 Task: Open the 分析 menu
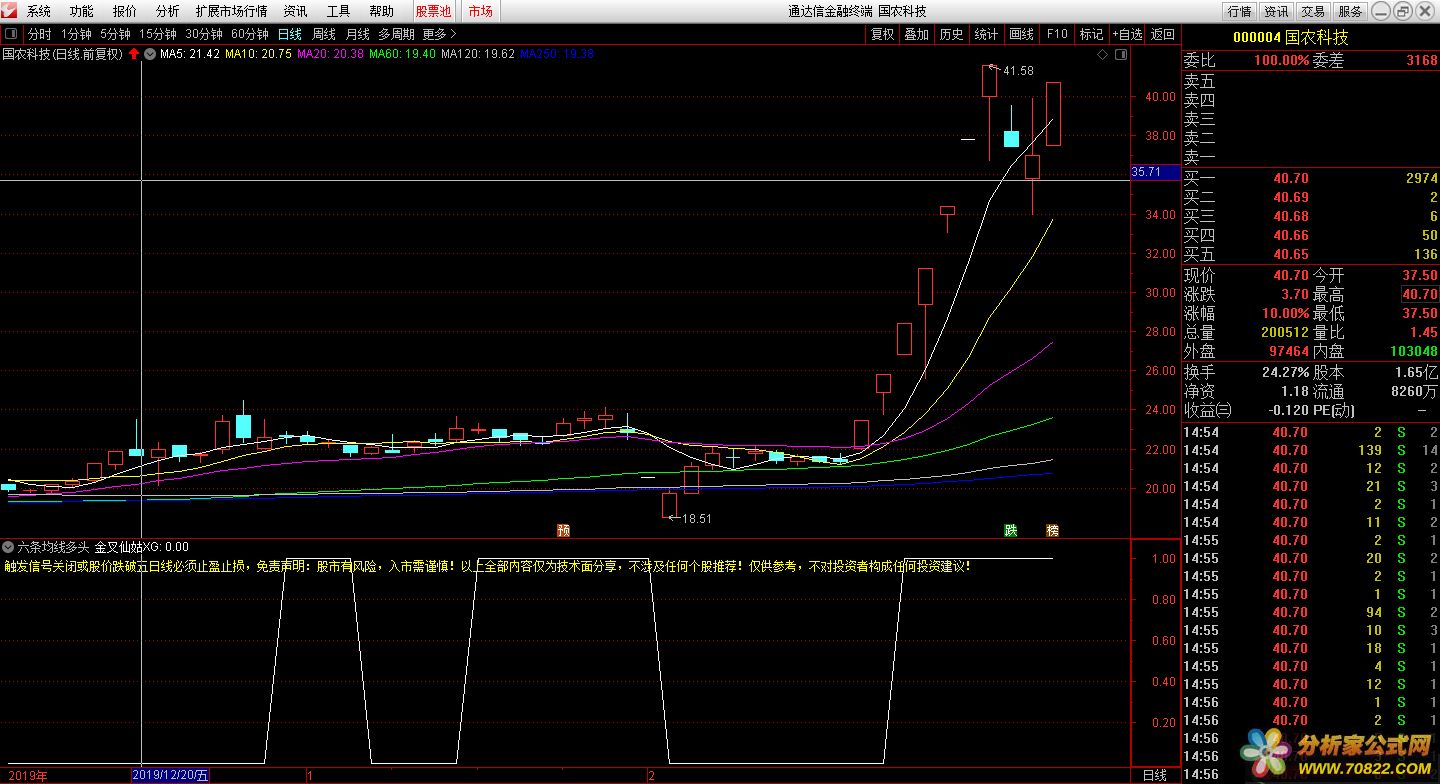click(x=168, y=11)
